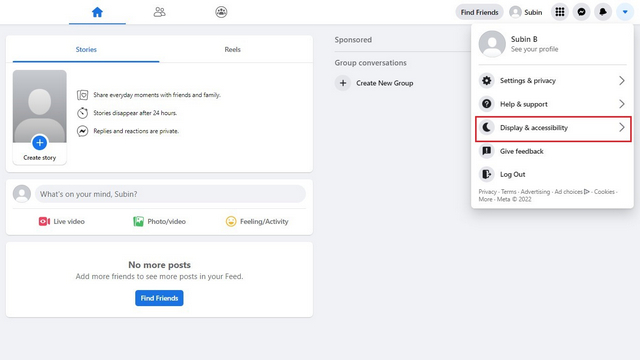640x360 pixels.
Task: Click the Find Friends button in top bar
Action: pyautogui.click(x=480, y=12)
